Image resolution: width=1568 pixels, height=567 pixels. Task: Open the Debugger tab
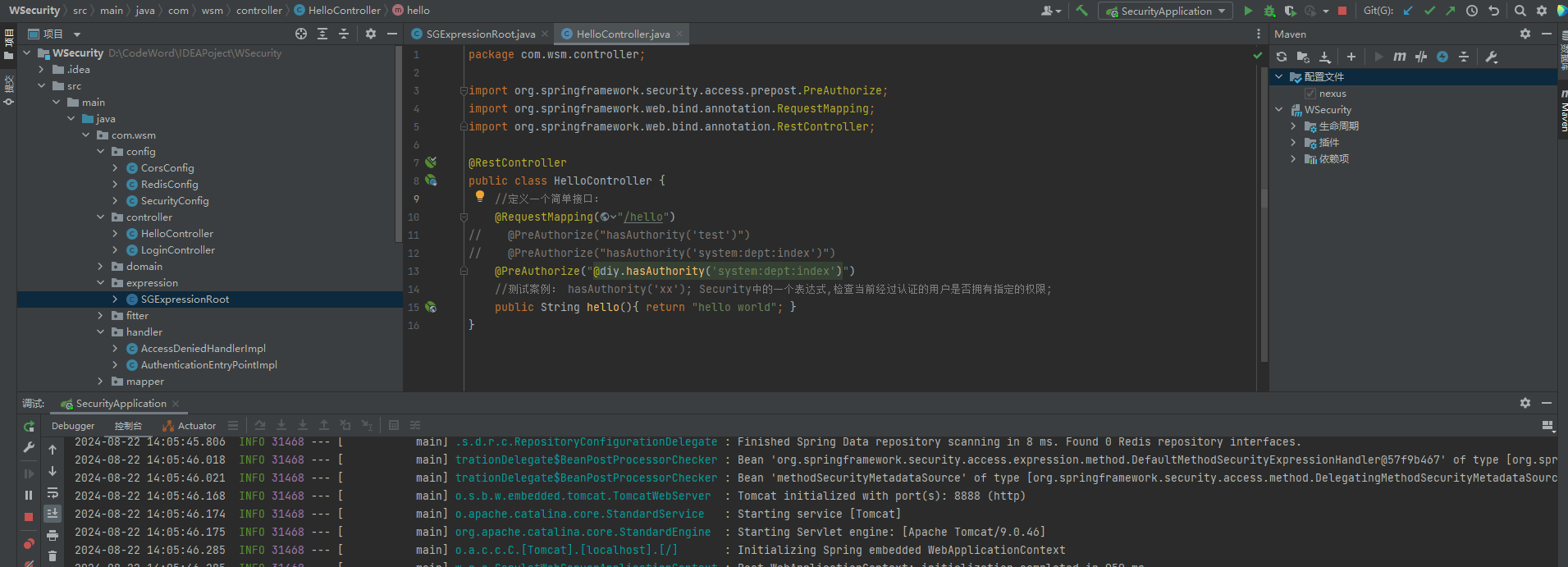click(x=73, y=426)
